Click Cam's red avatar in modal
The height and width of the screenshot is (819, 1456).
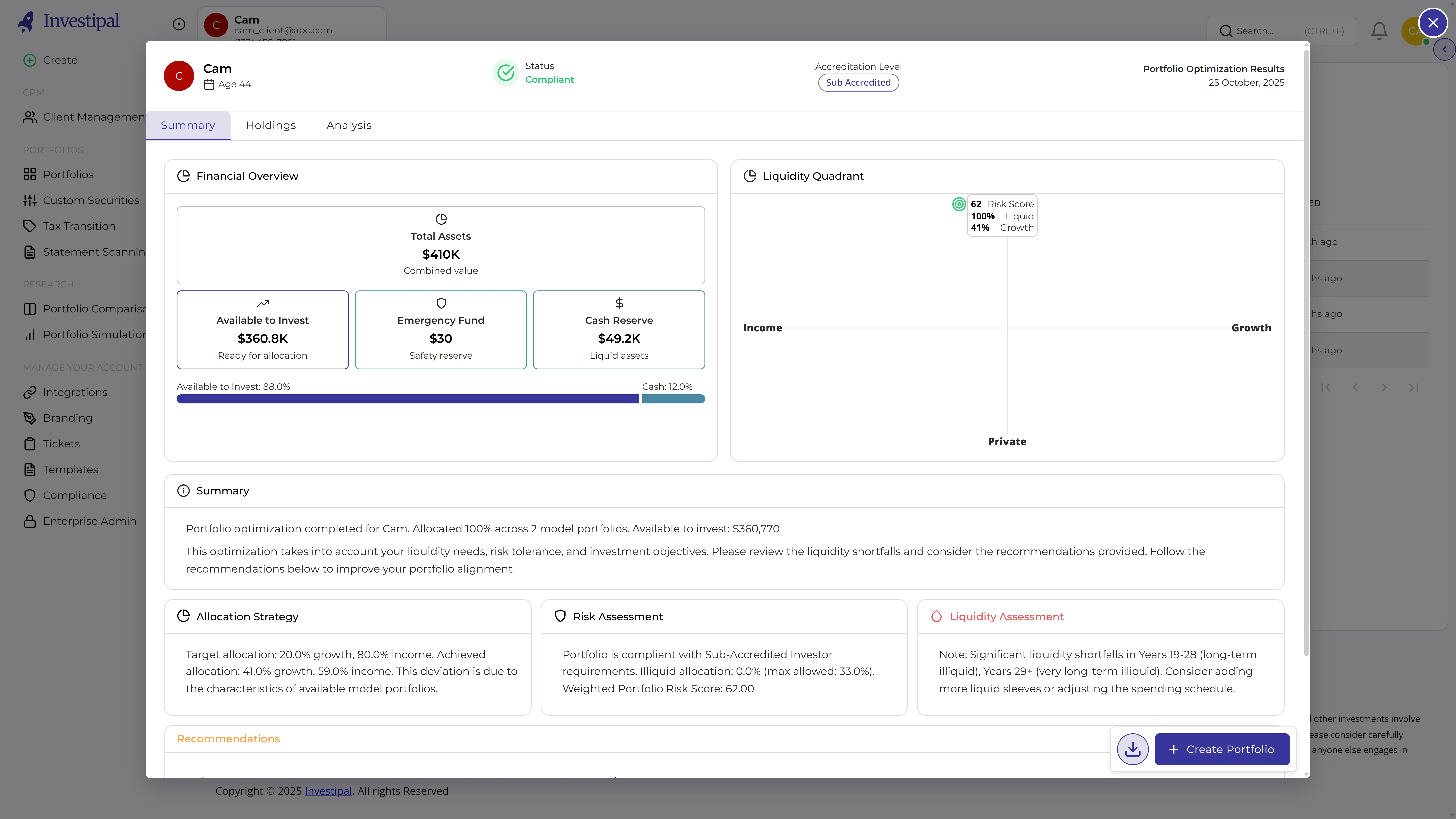click(179, 76)
